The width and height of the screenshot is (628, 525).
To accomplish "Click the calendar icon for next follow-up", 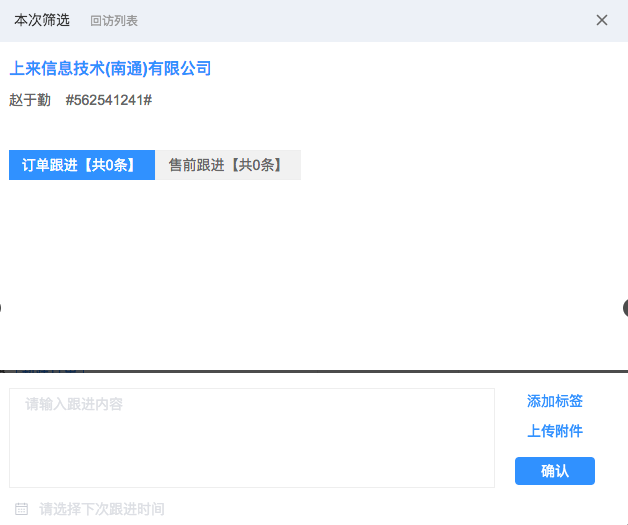I will (x=21, y=509).
